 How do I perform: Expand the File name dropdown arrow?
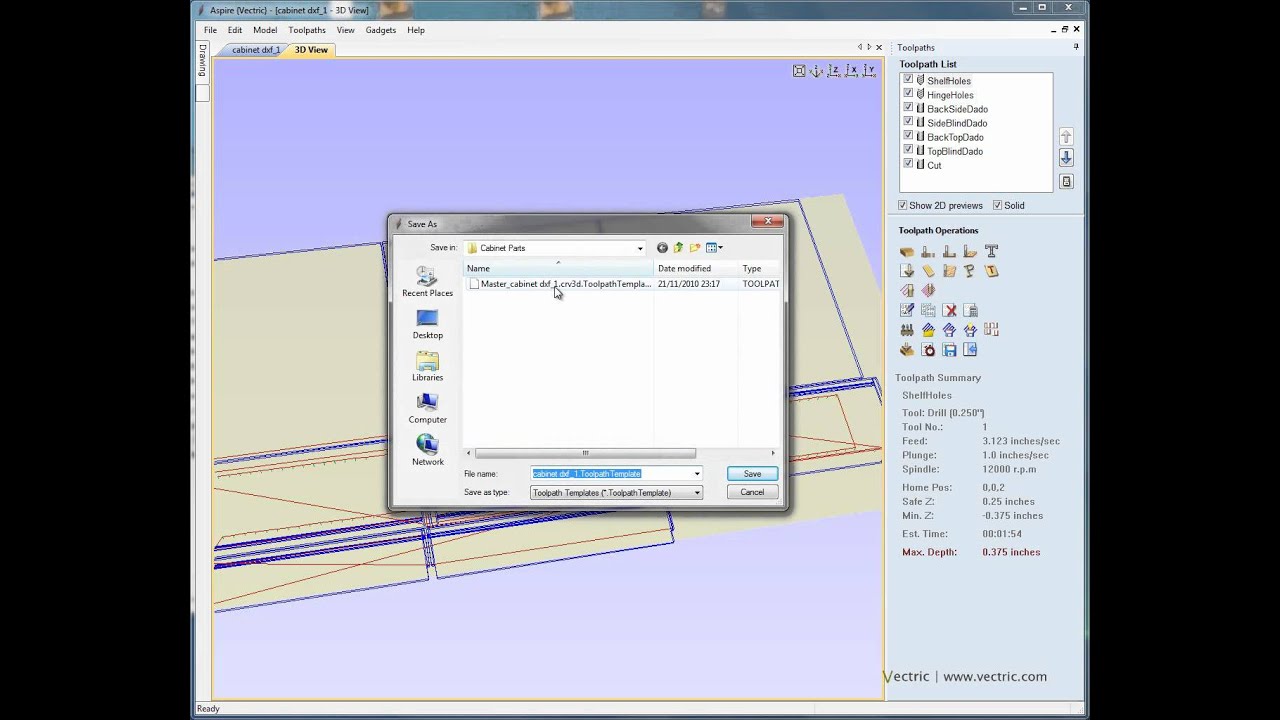click(x=697, y=474)
